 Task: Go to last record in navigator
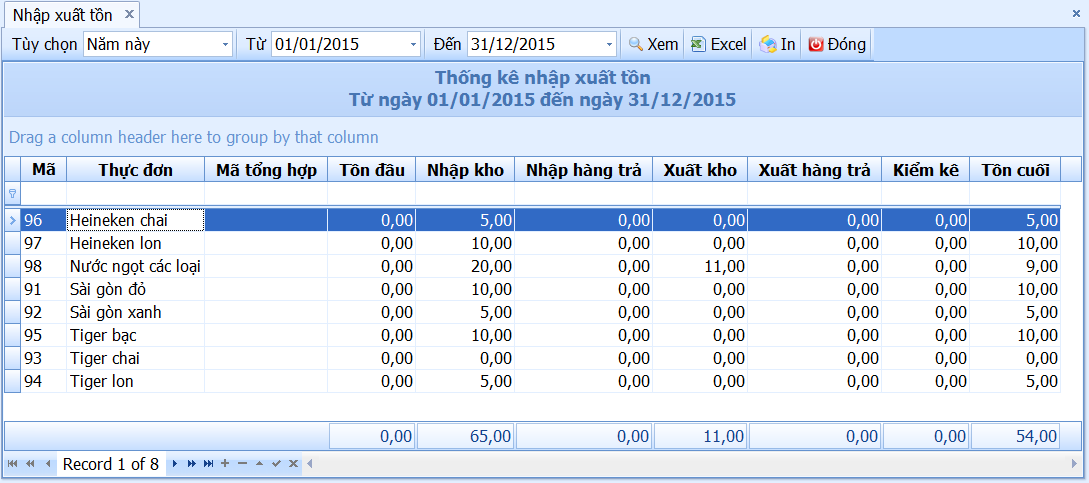click(x=208, y=464)
